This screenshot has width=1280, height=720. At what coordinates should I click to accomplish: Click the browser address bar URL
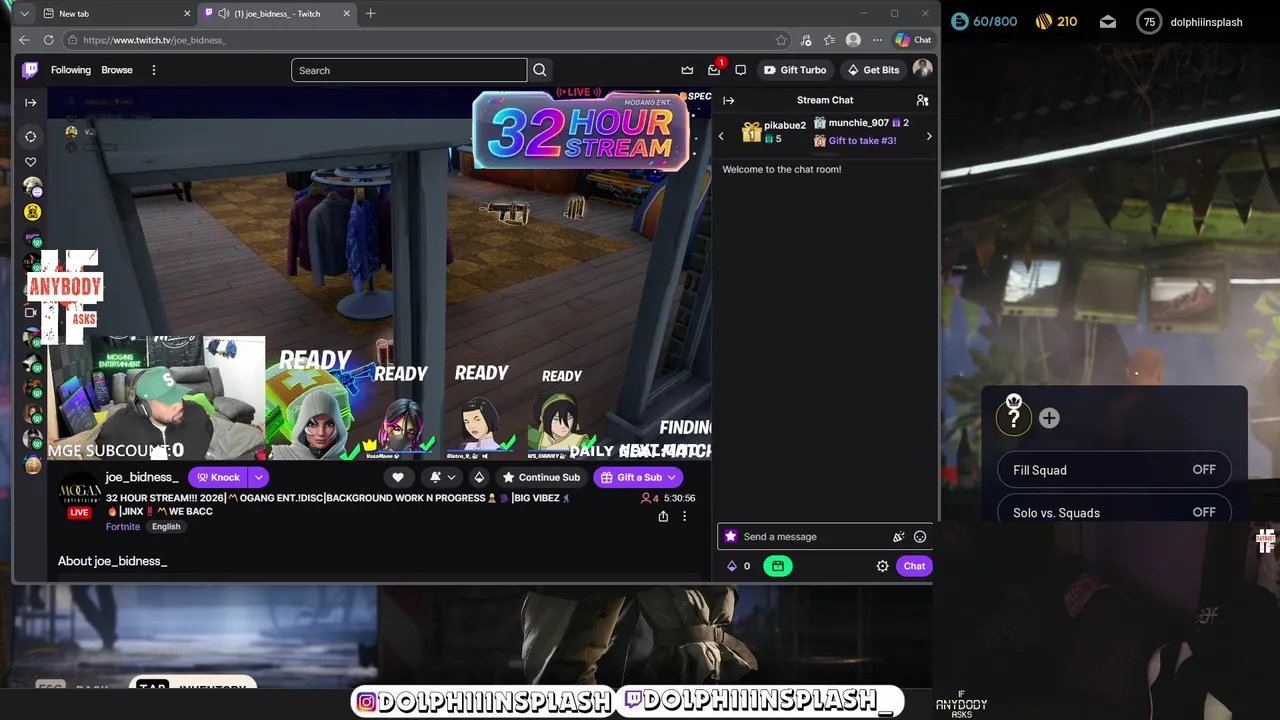tap(155, 40)
